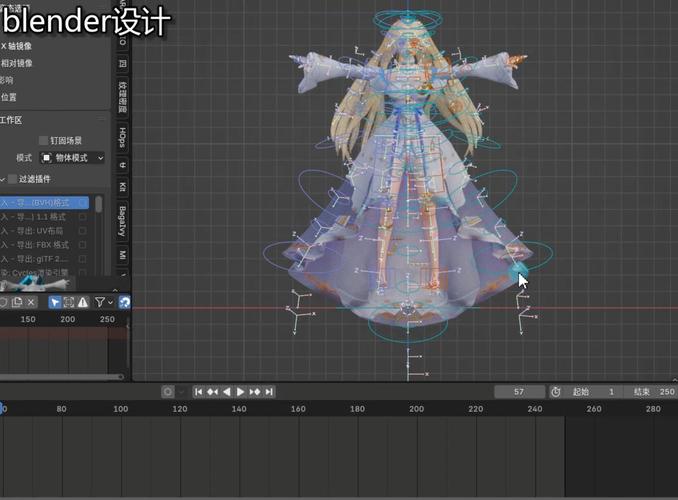Toggle the warning triangle errors filter
The width and height of the screenshot is (678, 500).
click(x=82, y=302)
